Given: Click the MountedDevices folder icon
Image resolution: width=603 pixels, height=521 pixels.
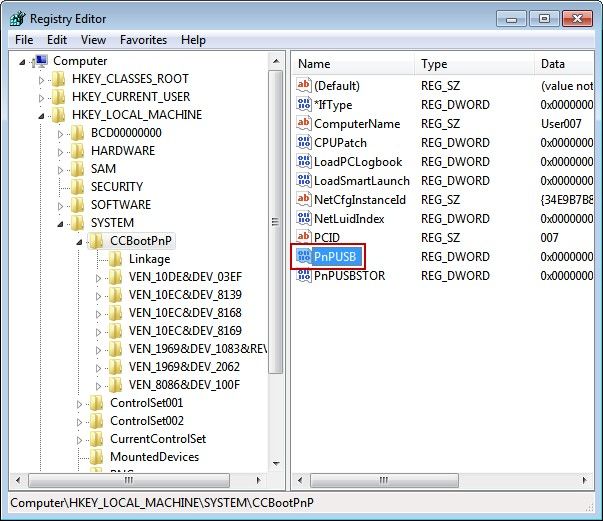Looking at the screenshot, I should pyautogui.click(x=97, y=457).
